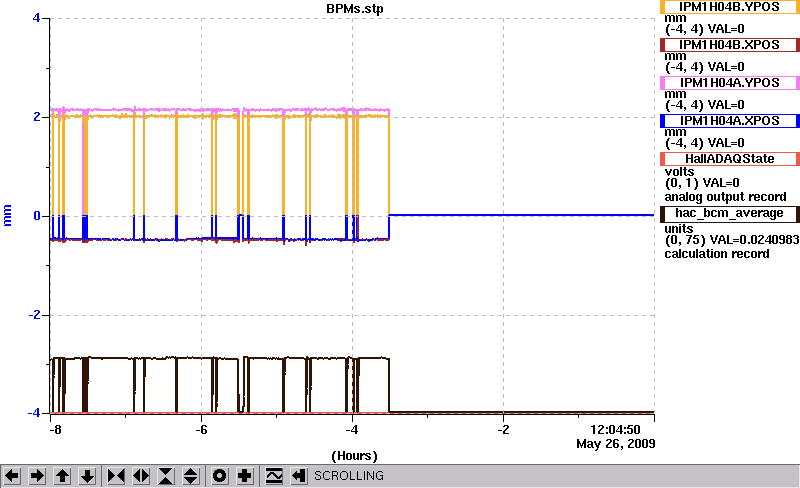Click the 12:04:50 timestamp label
The image size is (800, 488).
coord(615,430)
